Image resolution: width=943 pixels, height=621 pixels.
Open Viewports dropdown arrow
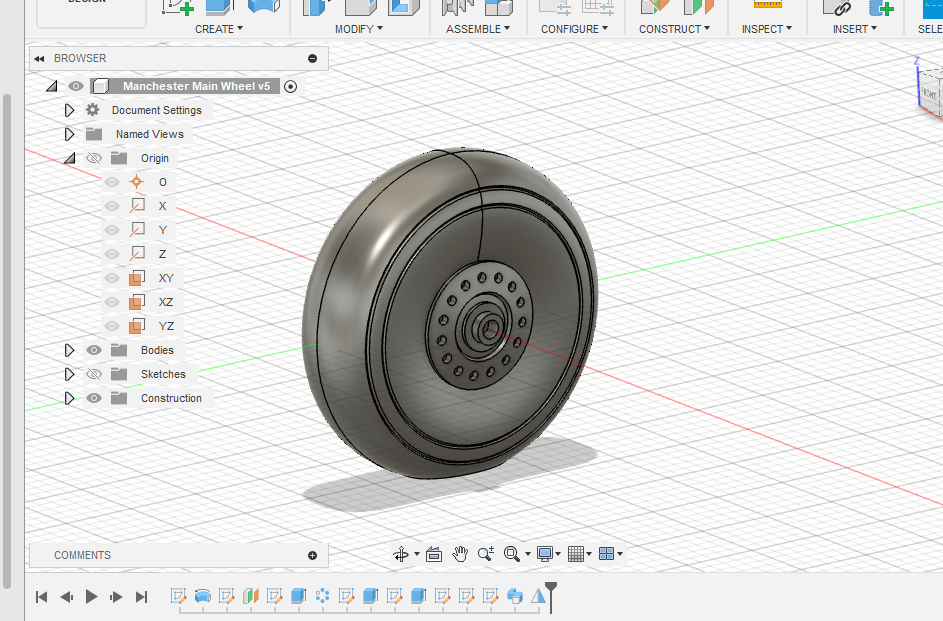tap(620, 554)
